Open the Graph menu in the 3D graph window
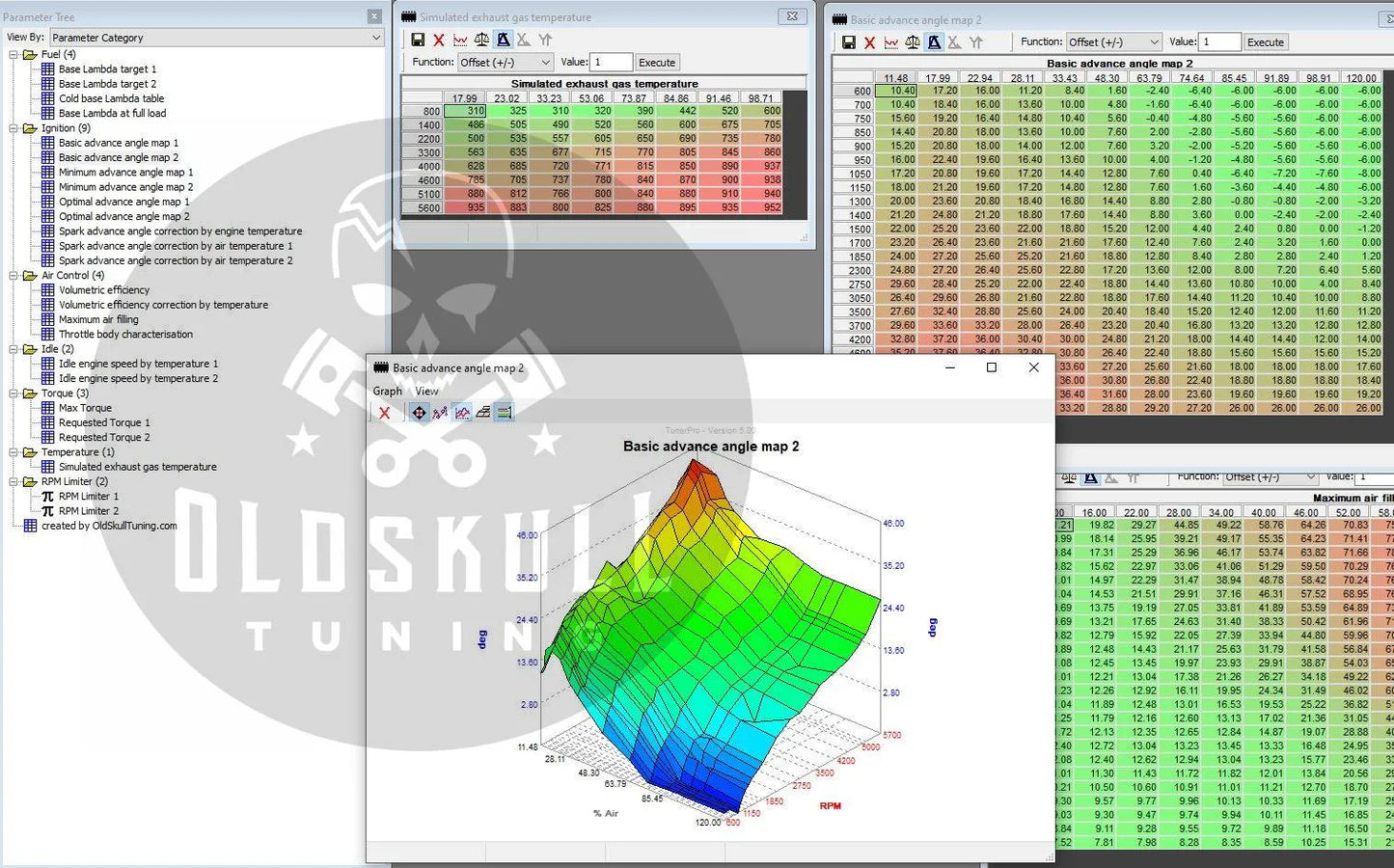The width and height of the screenshot is (1394, 868). [x=387, y=392]
